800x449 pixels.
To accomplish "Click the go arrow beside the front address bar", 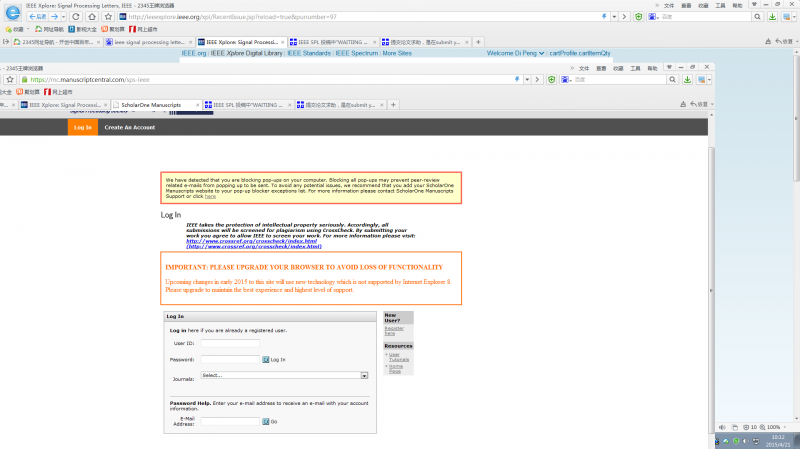I will 537,80.
